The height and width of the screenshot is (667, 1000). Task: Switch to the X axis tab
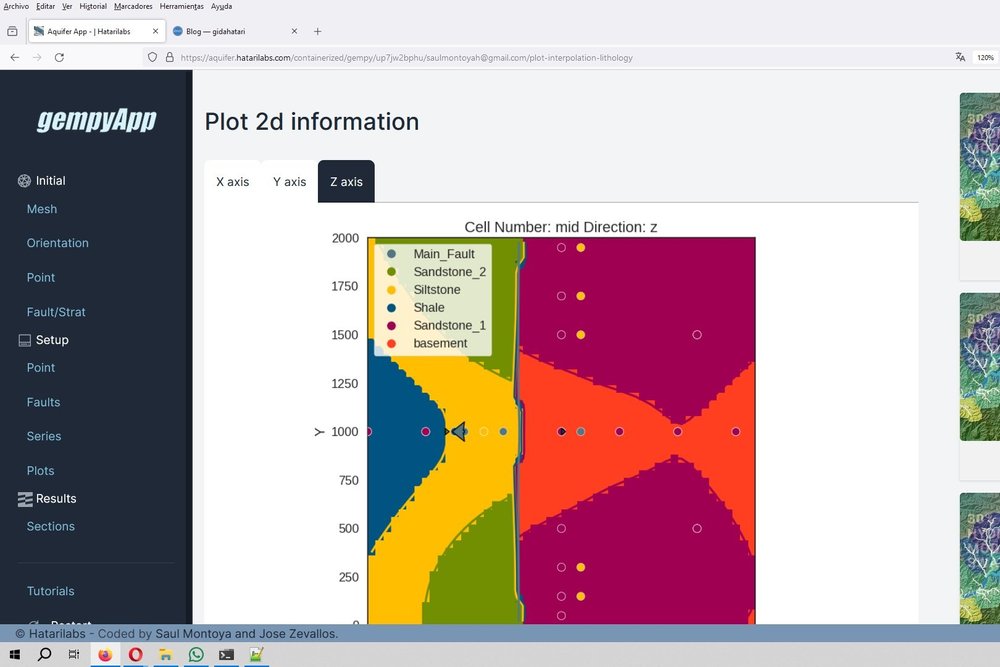point(232,181)
